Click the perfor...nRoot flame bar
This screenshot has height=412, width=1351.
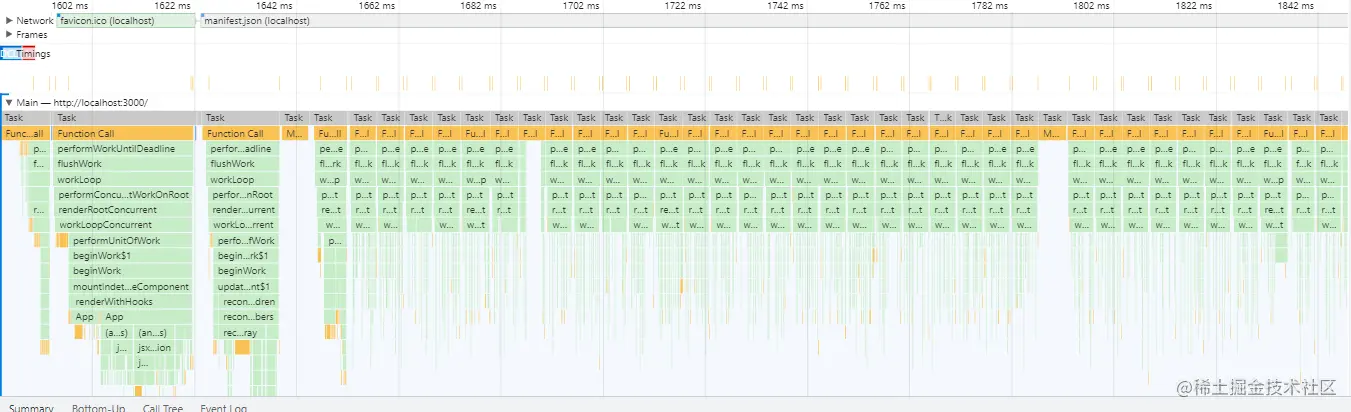click(x=243, y=195)
